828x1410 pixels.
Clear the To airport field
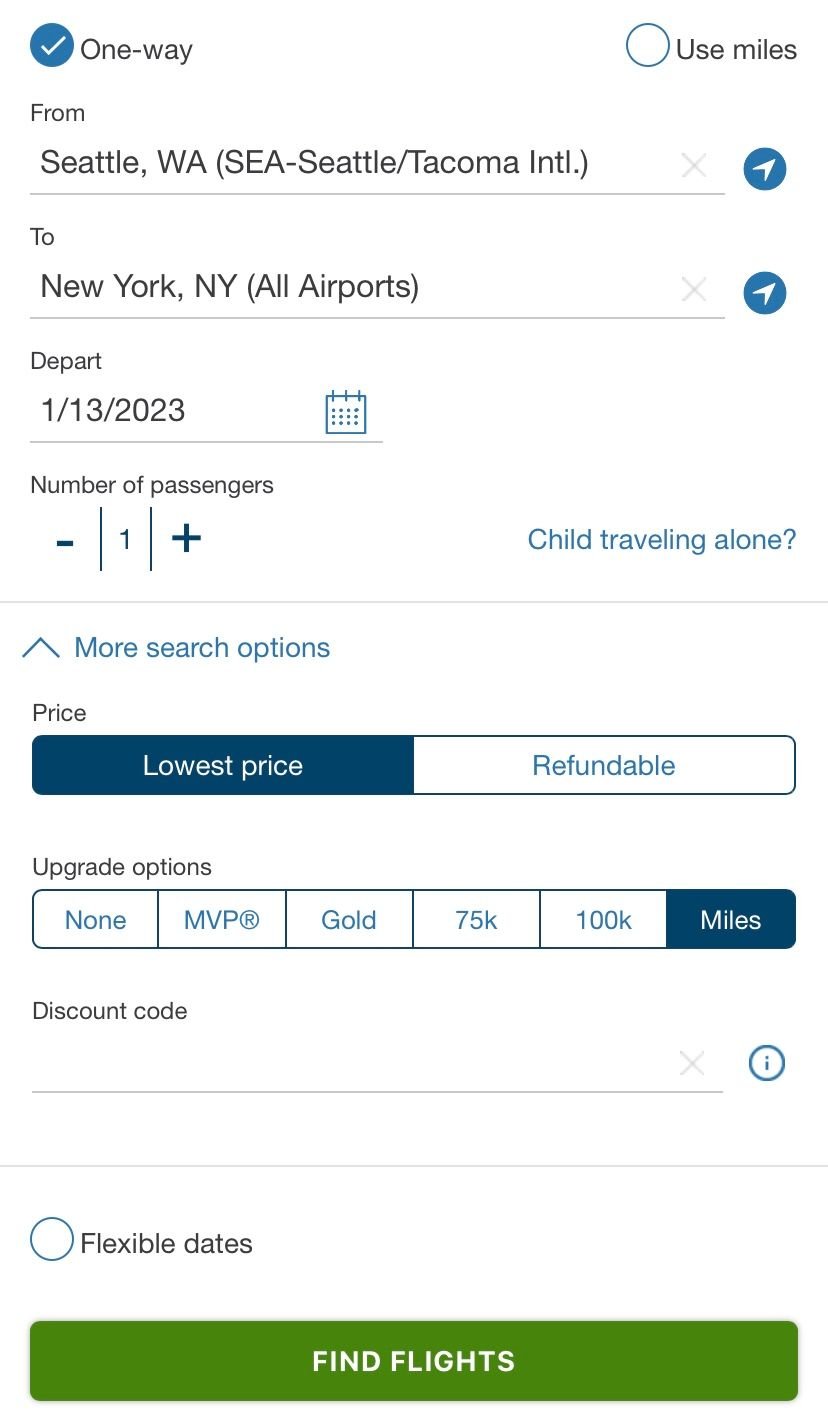point(693,290)
